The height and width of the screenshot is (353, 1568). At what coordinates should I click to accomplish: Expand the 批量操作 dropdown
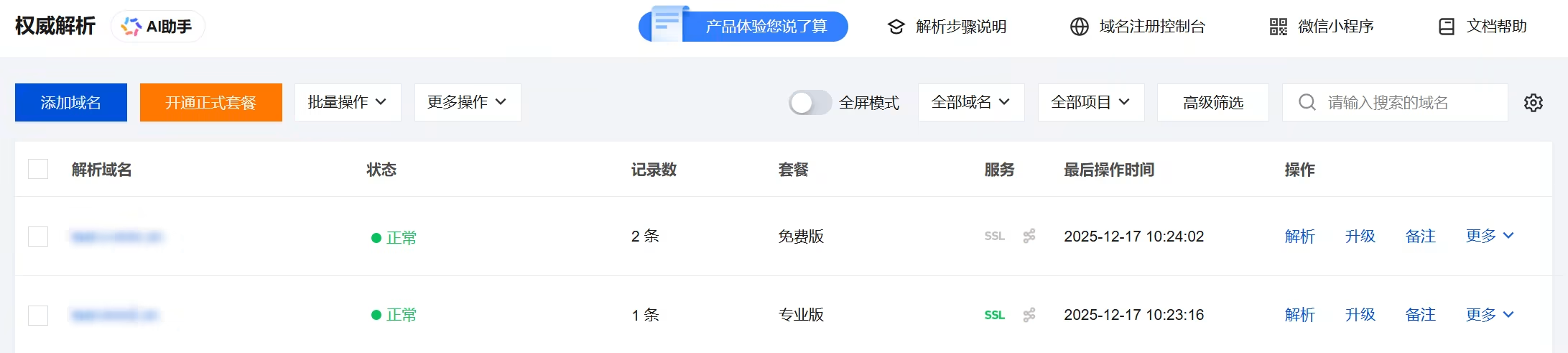[x=348, y=102]
